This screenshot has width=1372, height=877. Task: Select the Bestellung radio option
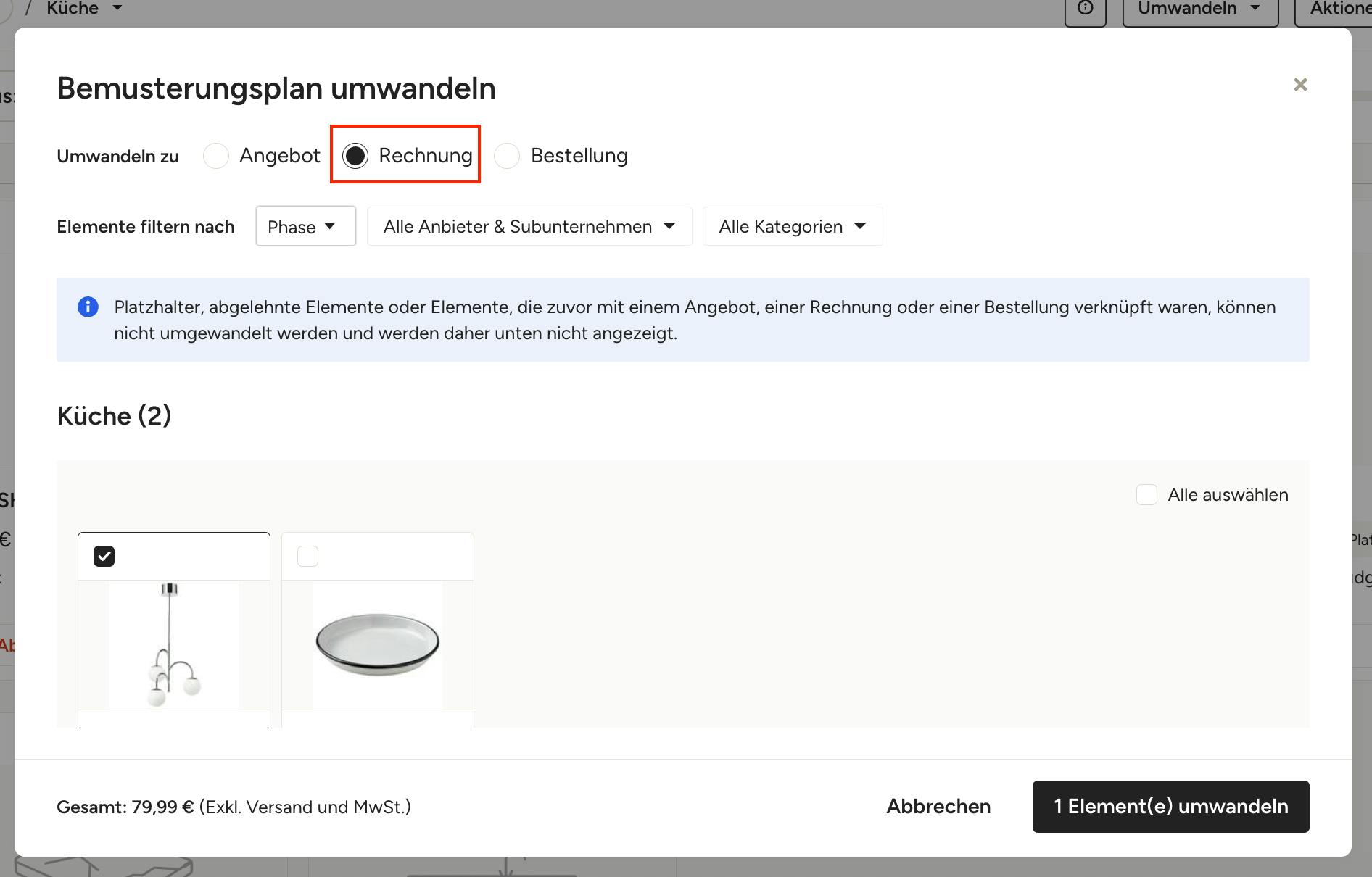507,156
